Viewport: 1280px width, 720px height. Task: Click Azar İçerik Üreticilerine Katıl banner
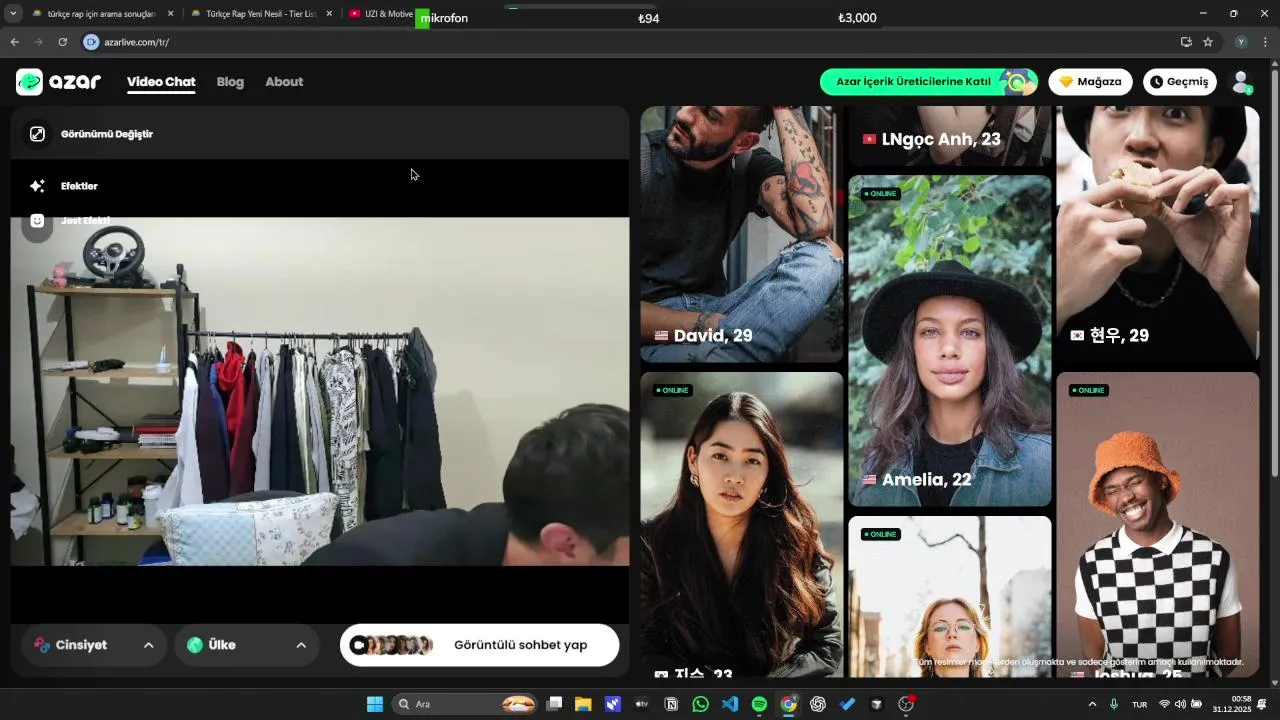tap(928, 82)
